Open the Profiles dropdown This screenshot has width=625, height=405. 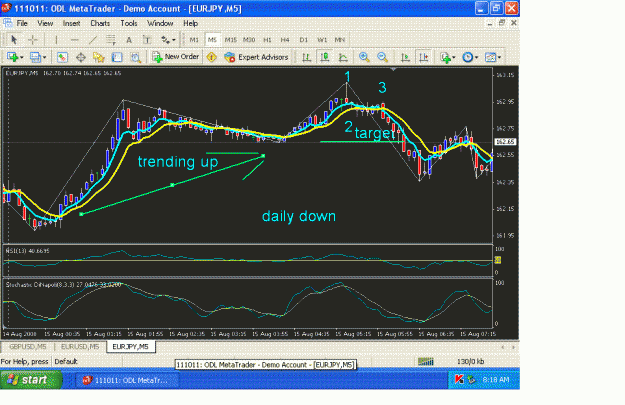point(38,57)
